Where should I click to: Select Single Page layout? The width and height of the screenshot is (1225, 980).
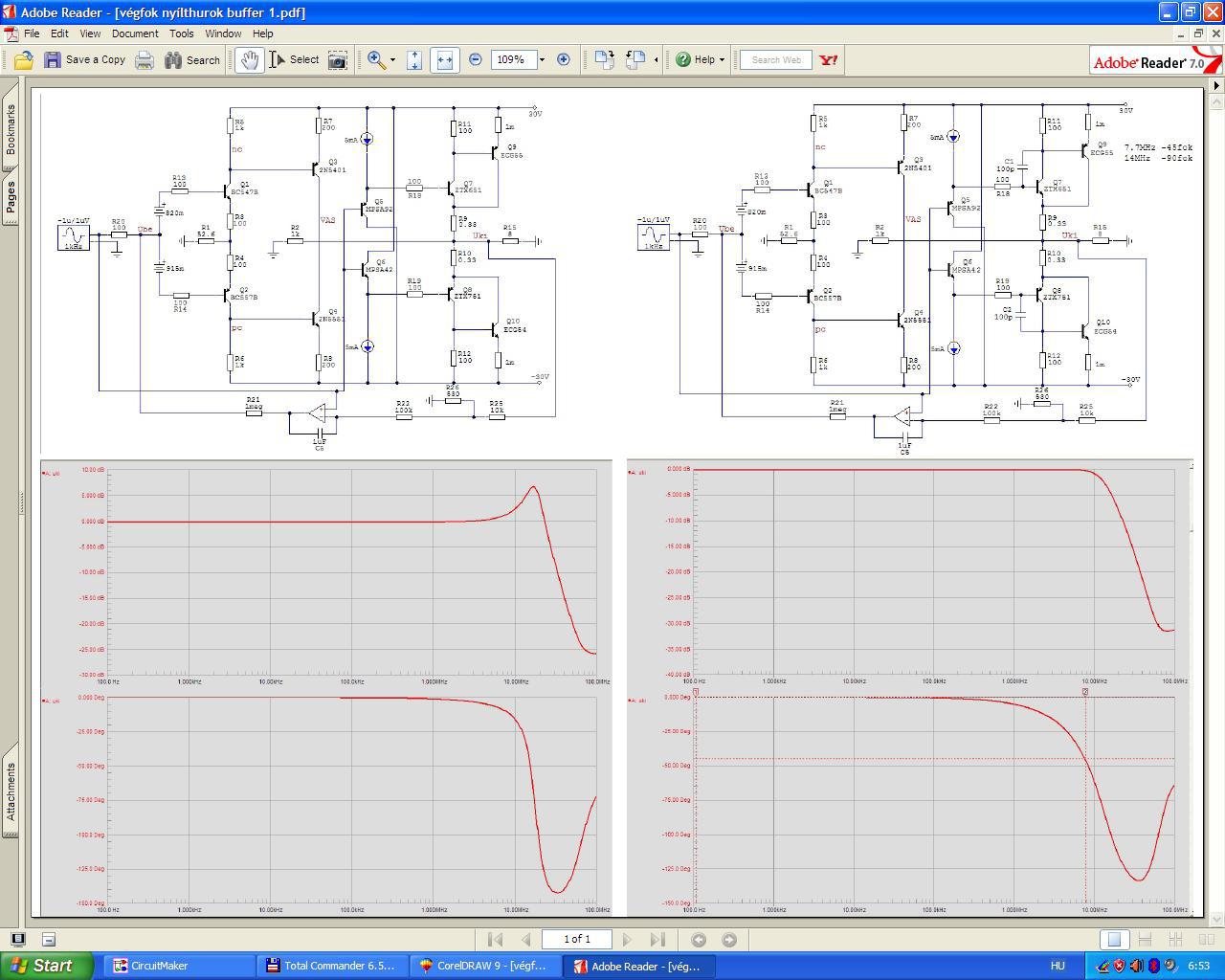tap(1114, 940)
